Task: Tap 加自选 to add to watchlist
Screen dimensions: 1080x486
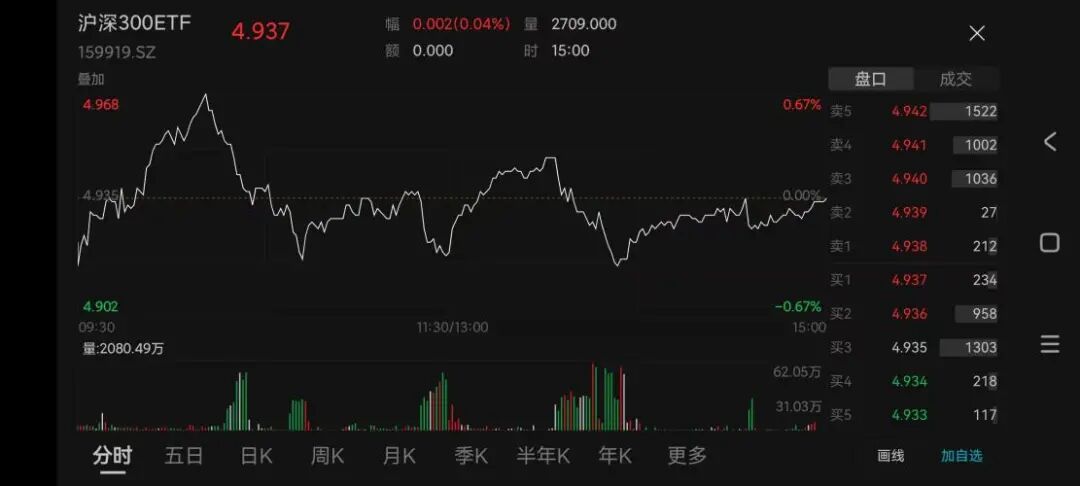Action: pos(961,456)
